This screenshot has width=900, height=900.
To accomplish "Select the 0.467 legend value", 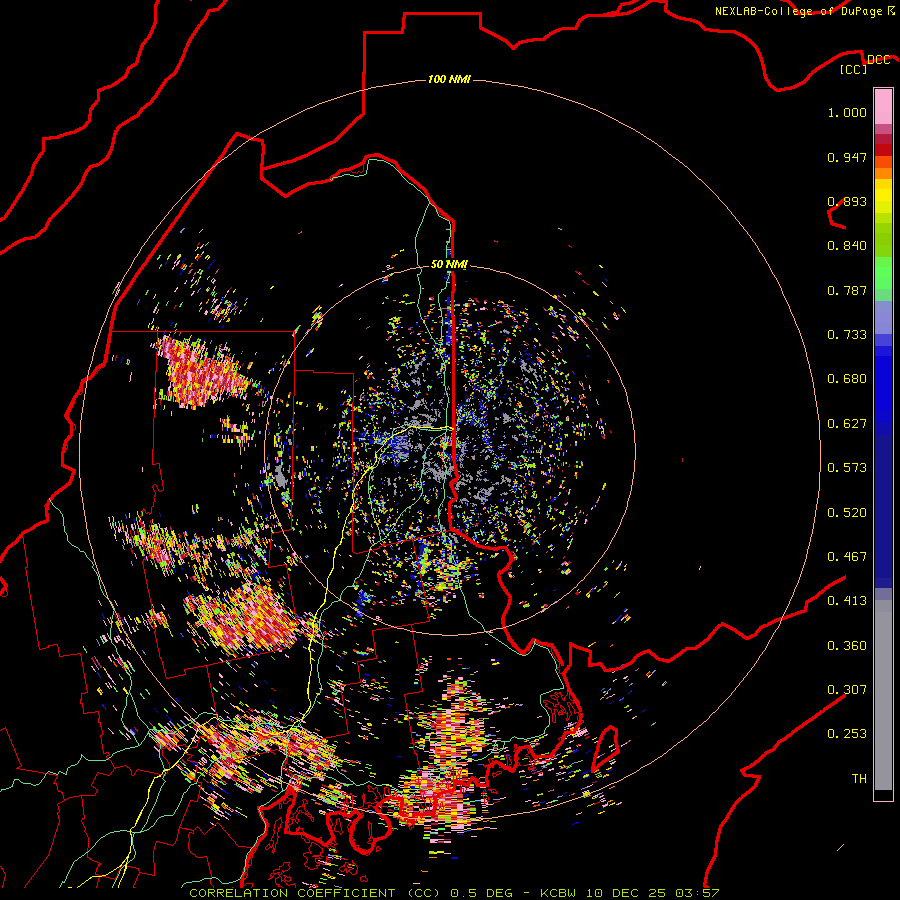I will (x=847, y=557).
